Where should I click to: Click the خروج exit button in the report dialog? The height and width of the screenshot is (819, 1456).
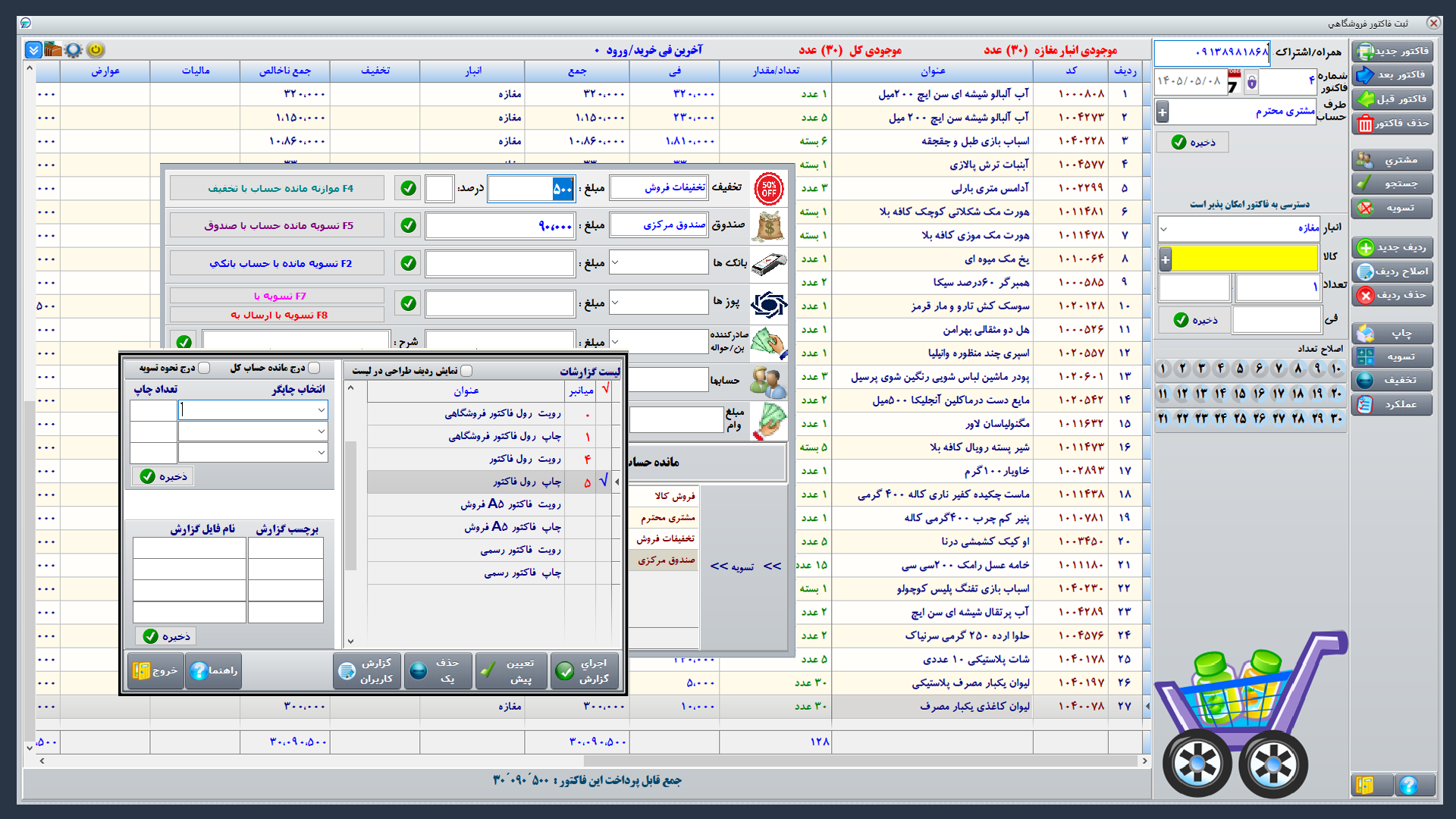tap(155, 670)
